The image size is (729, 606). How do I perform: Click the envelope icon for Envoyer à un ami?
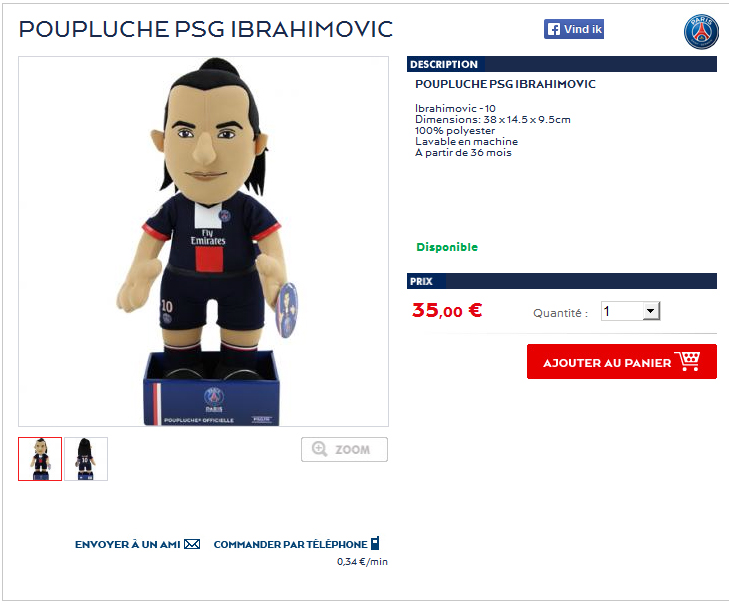click(192, 544)
